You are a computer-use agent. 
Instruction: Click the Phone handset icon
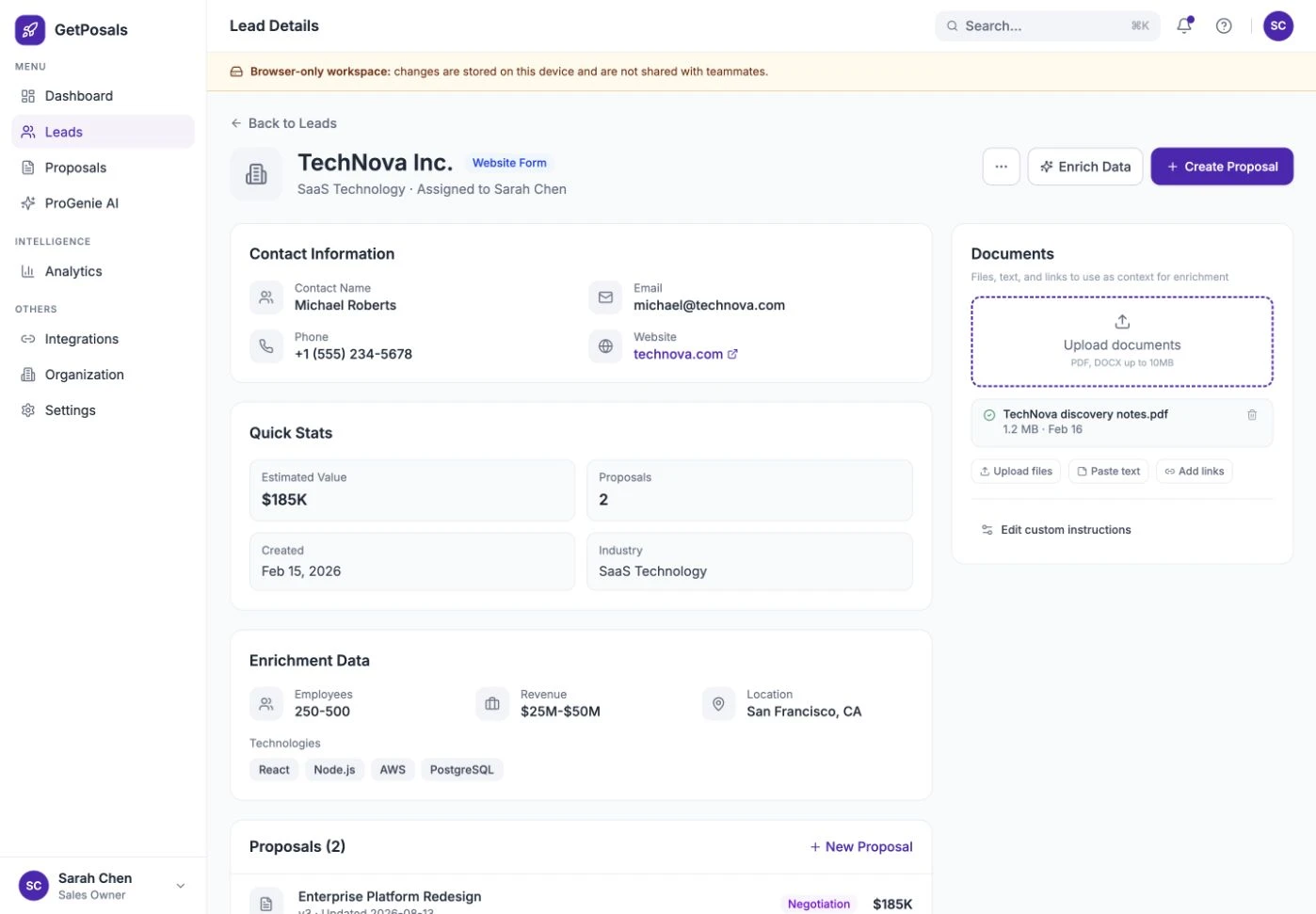click(266, 346)
